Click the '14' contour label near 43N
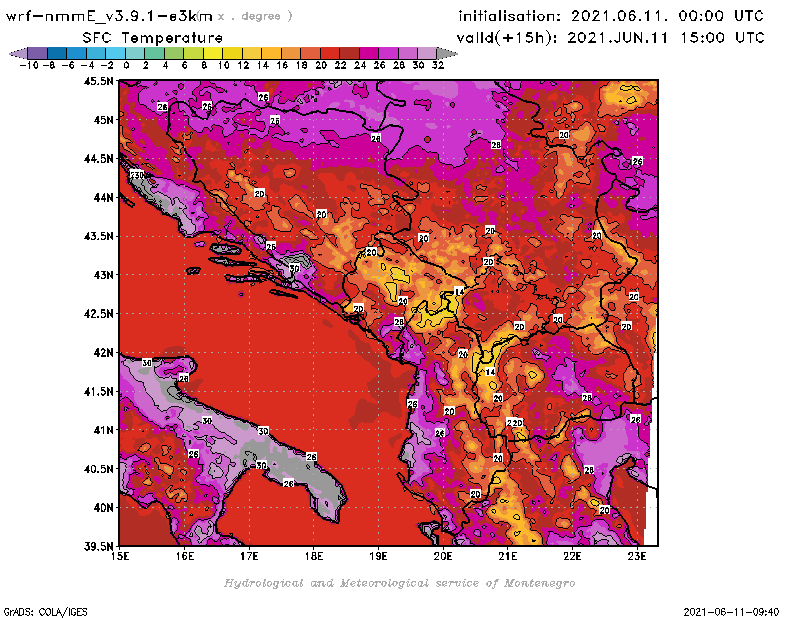The height and width of the screenshot is (618, 800). pos(459,291)
